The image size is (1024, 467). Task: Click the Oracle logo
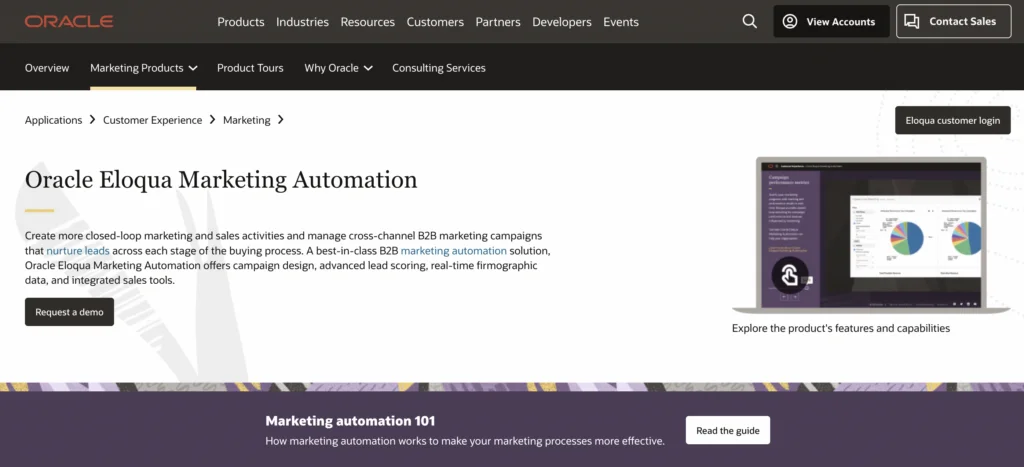pyautogui.click(x=69, y=22)
